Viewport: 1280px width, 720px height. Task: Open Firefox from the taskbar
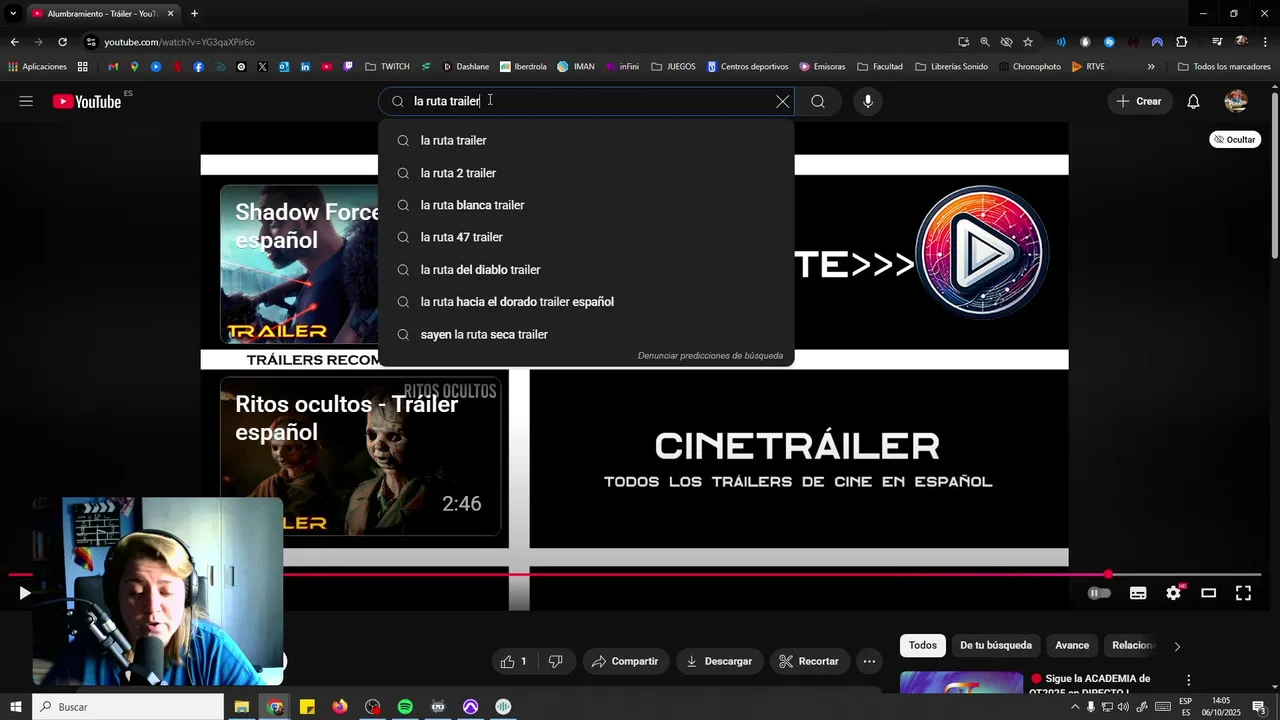coord(340,707)
